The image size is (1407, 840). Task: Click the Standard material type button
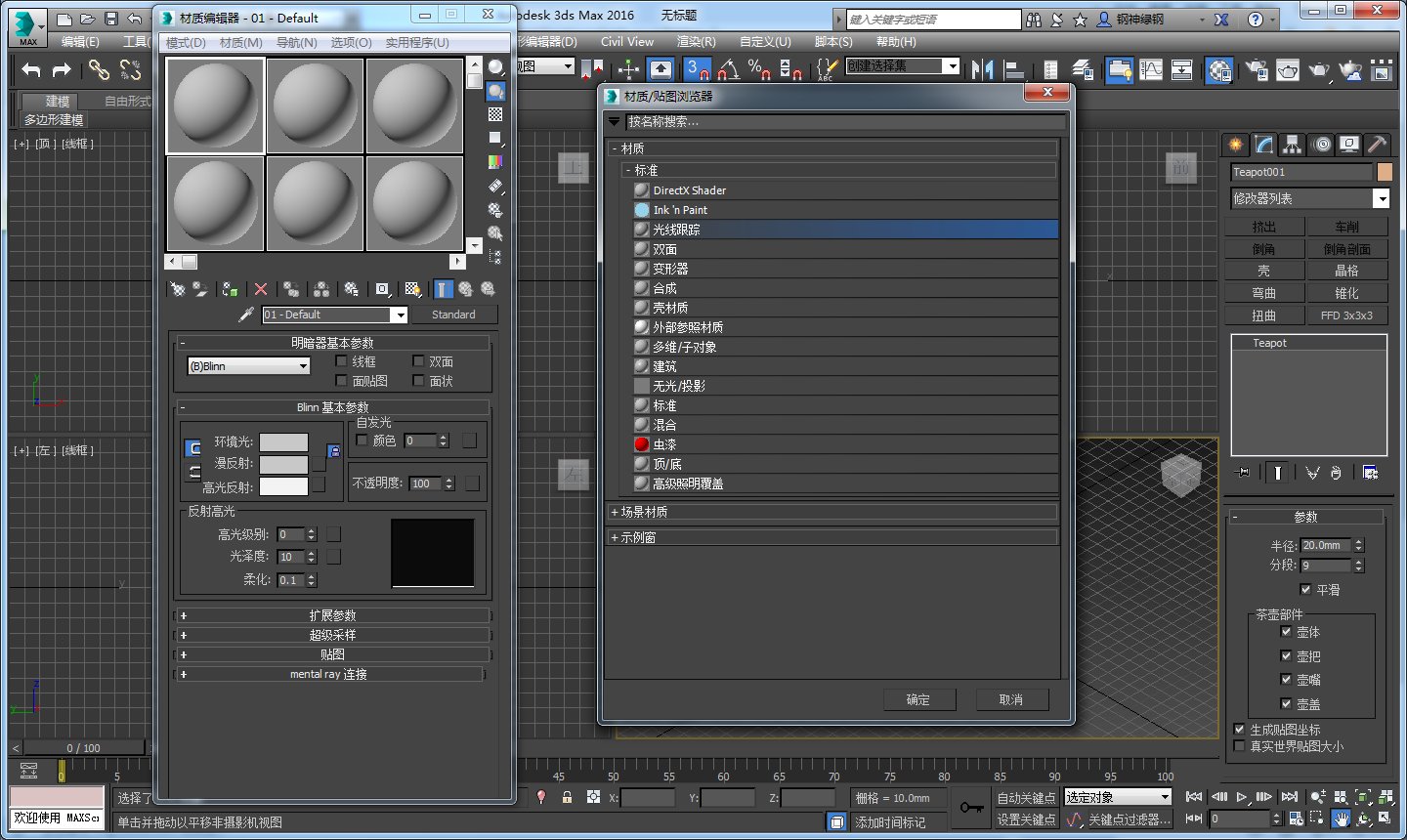(x=453, y=315)
